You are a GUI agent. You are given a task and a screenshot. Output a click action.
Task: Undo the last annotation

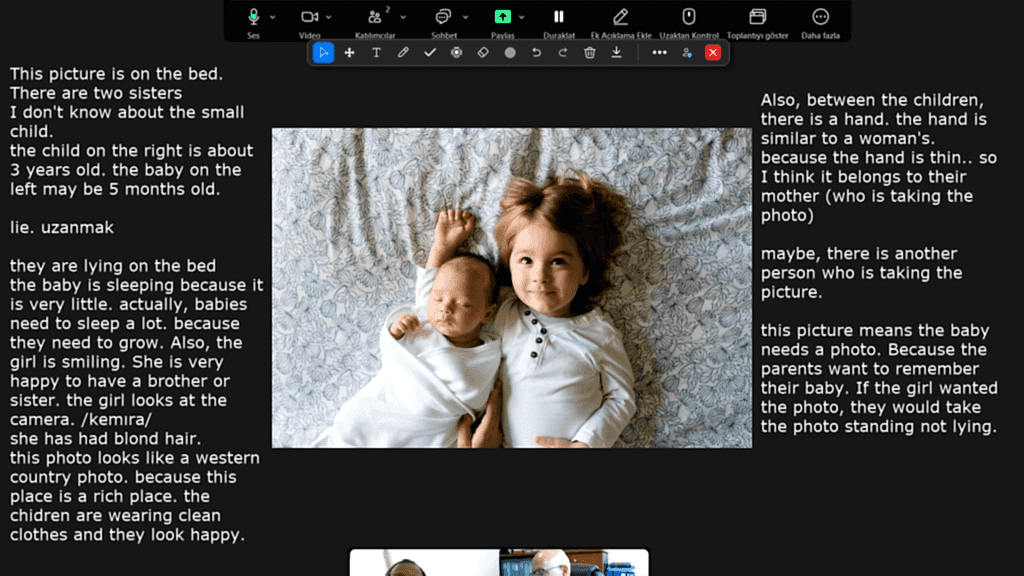tap(537, 53)
